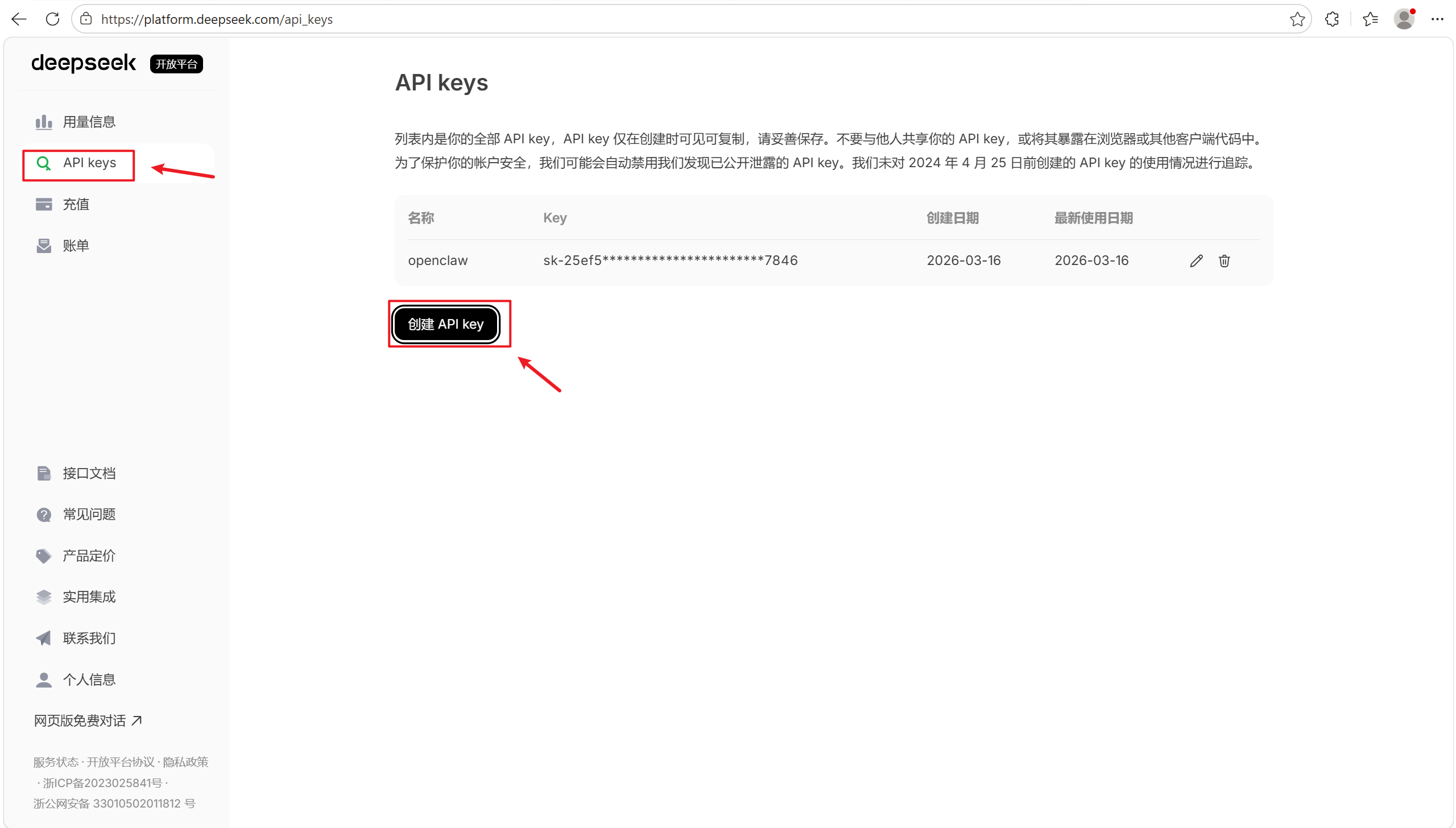Bookmark this page with the star icon
The height and width of the screenshot is (828, 1456).
tap(1297, 19)
